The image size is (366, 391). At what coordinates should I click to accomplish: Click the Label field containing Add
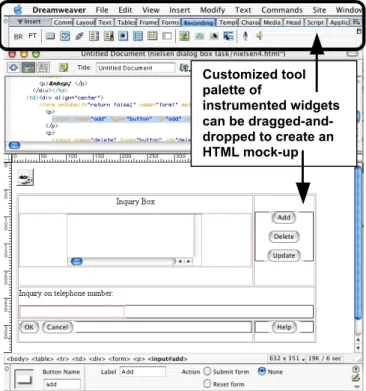click(x=143, y=372)
